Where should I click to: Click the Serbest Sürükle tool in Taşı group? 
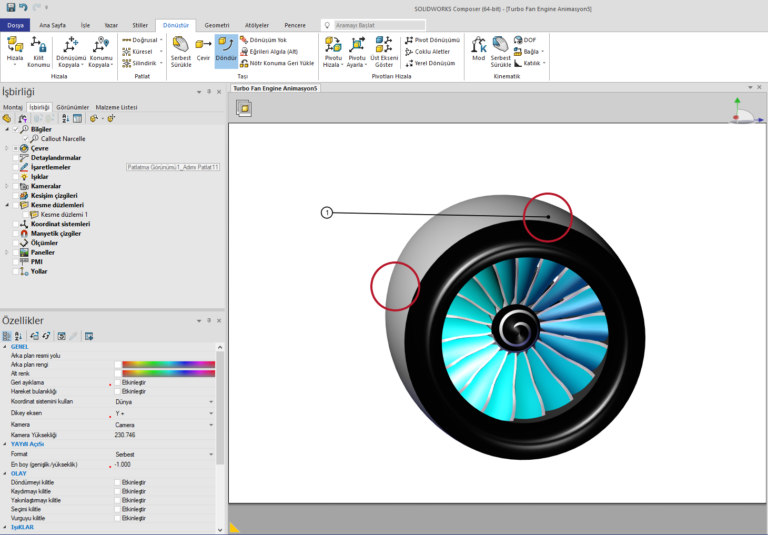(x=180, y=50)
